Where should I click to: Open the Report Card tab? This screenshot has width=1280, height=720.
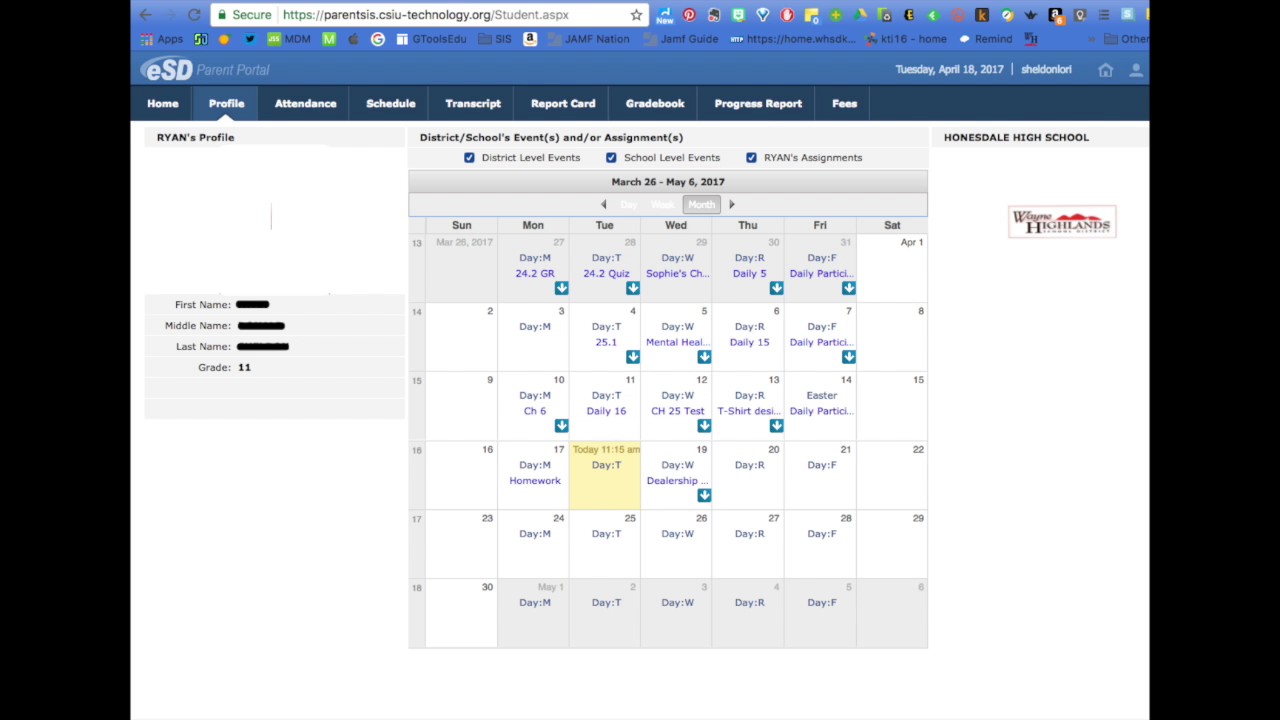coord(563,104)
